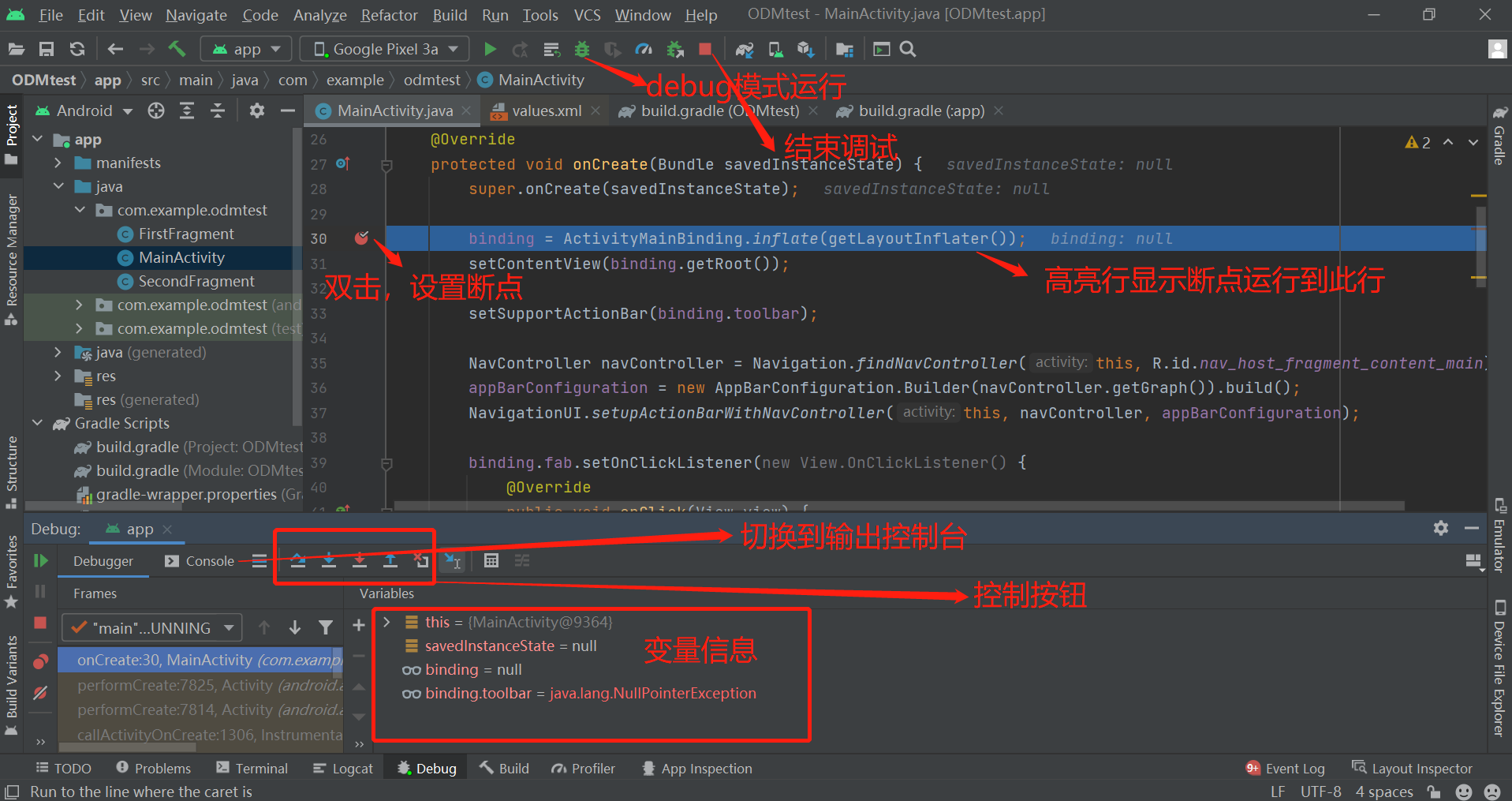This screenshot has width=1512, height=801.
Task: Select opened file locate target icon
Action: pyautogui.click(x=156, y=111)
